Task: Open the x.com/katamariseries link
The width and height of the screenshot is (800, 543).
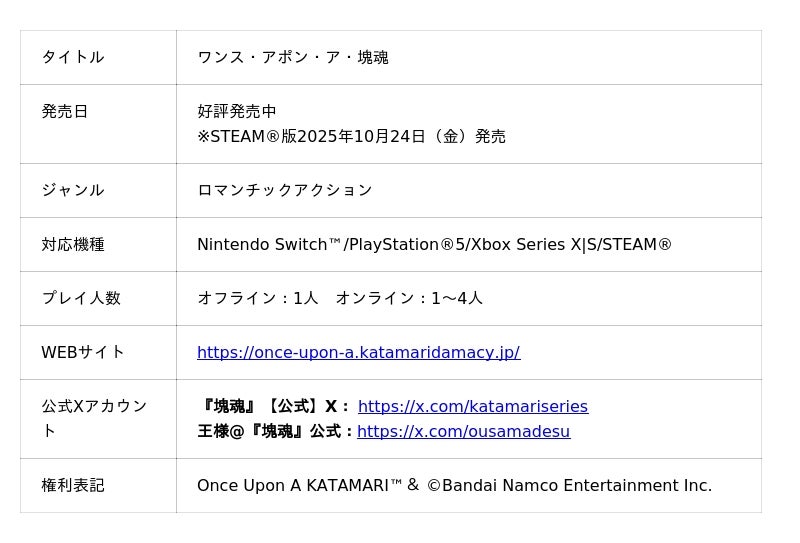Action: pyautogui.click(x=472, y=406)
